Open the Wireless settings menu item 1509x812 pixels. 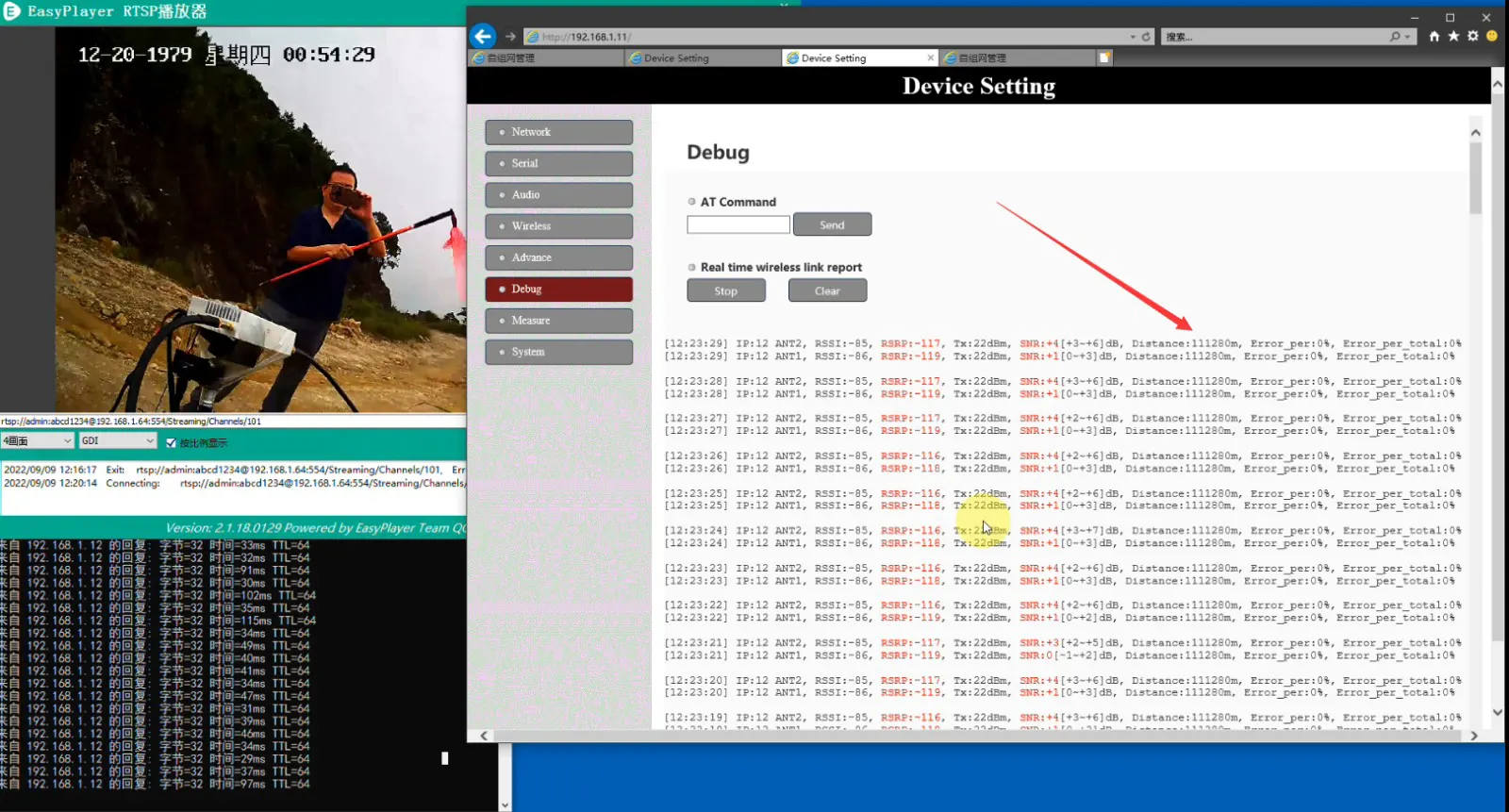[x=558, y=226]
